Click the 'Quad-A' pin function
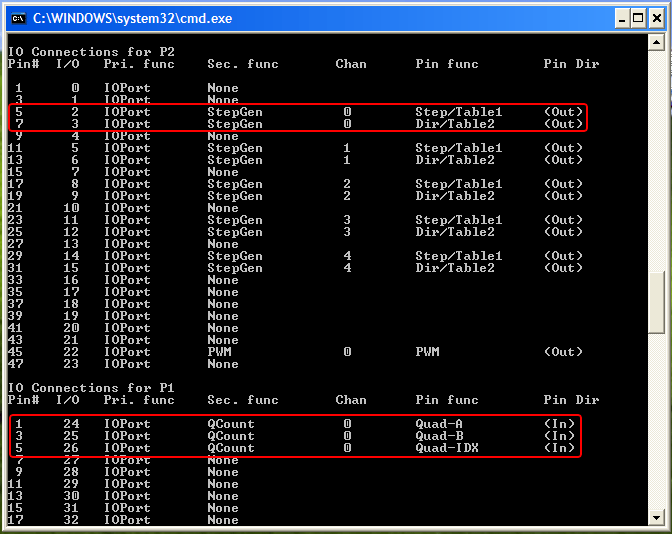 [x=439, y=424]
